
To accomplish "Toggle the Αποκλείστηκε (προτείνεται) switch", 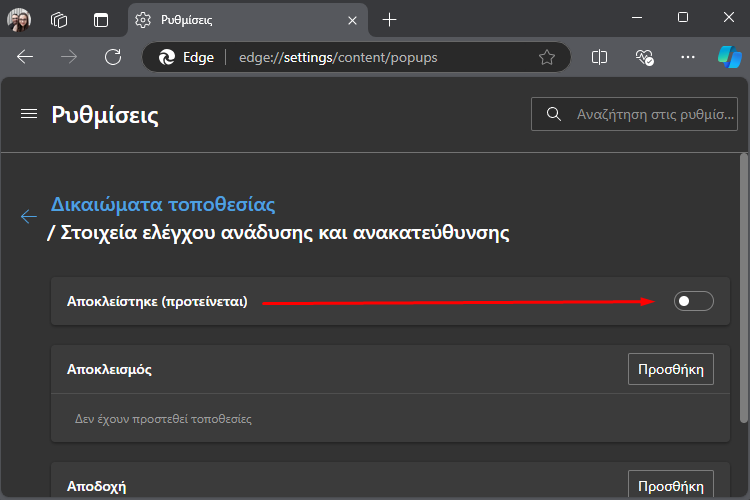I will pos(694,301).
